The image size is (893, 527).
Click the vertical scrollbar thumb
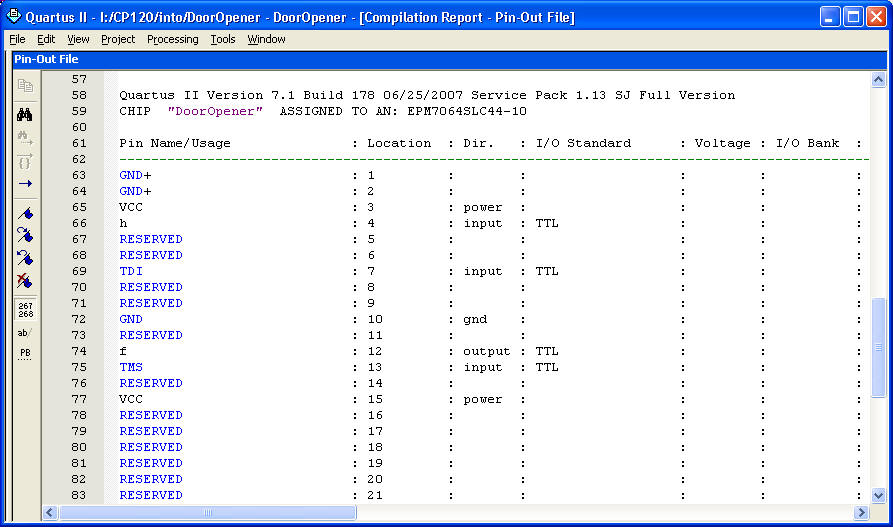point(878,347)
